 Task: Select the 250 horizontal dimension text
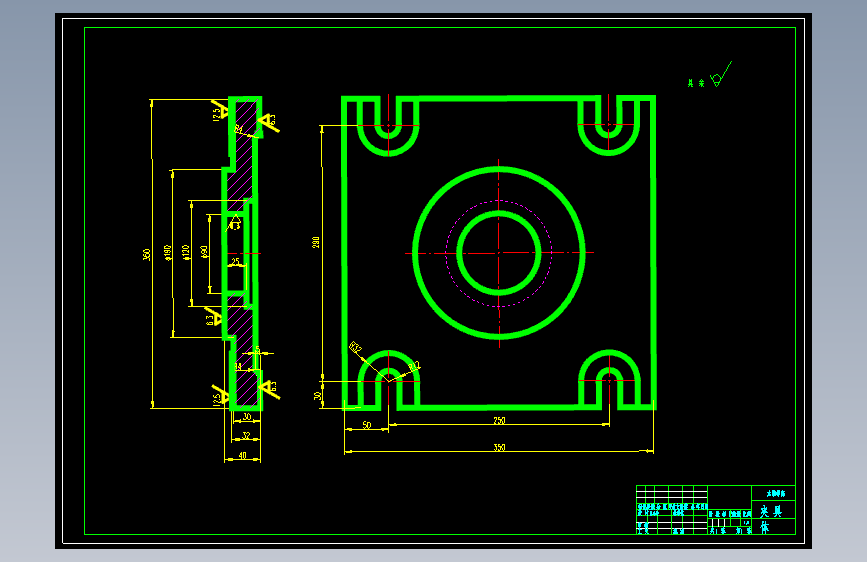[499, 420]
